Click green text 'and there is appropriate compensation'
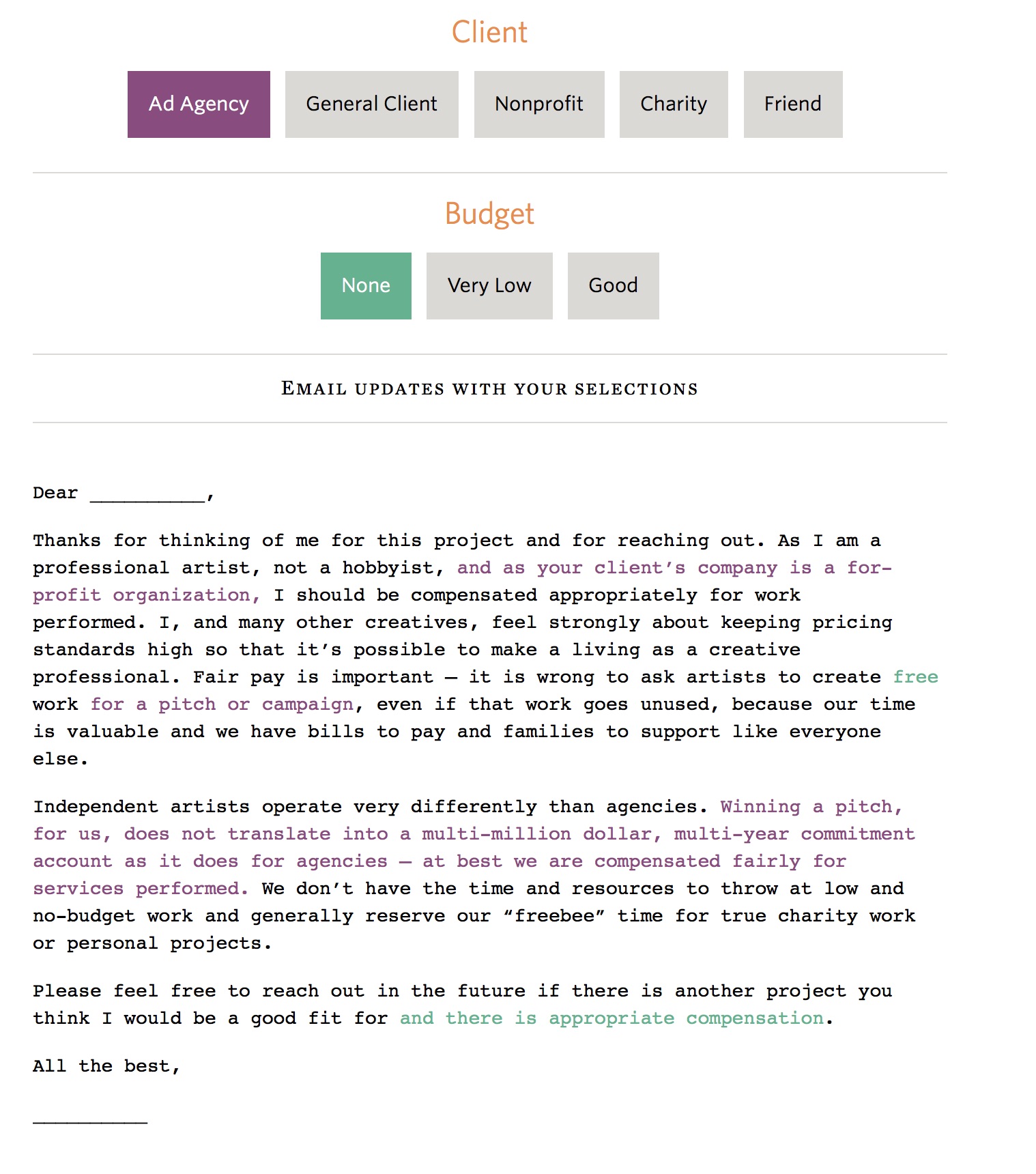This screenshot has height=1174, width=1036. tap(611, 1018)
